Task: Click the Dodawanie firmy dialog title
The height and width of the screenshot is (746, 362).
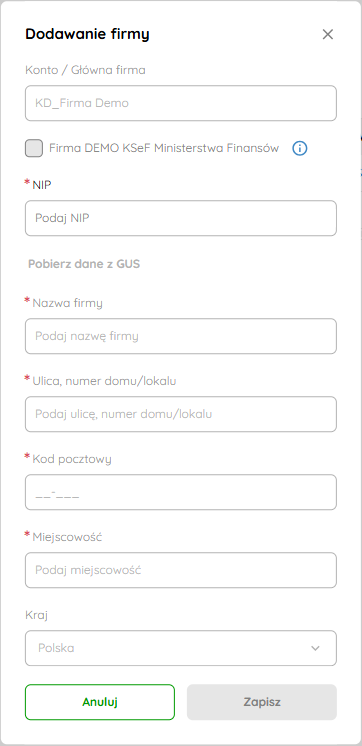Action: (87, 34)
